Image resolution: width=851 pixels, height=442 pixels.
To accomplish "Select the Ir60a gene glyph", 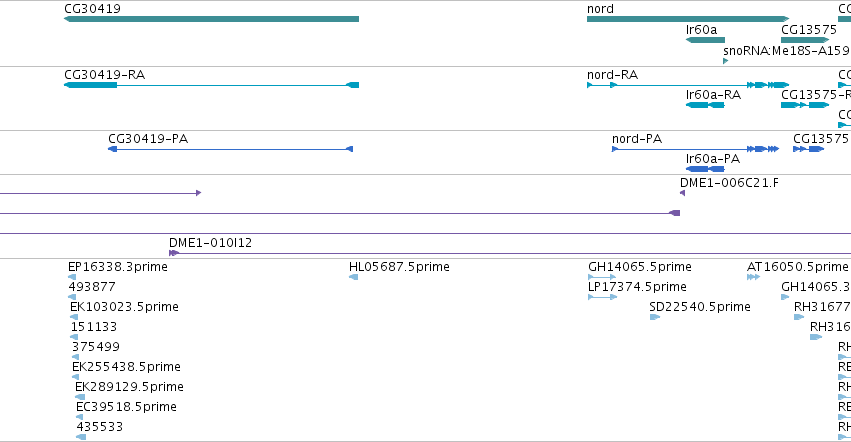I will 705,40.
